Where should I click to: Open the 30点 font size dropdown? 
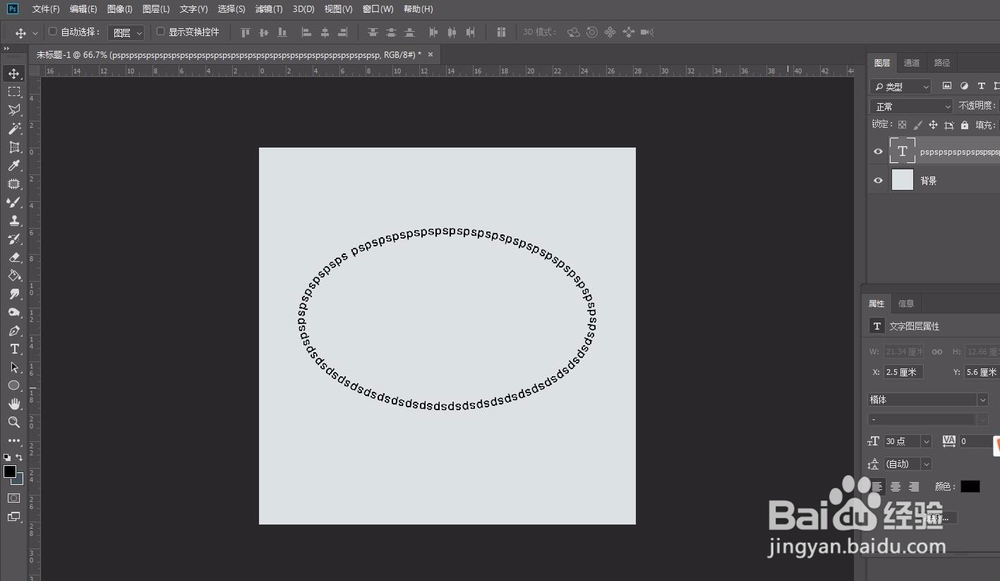(926, 441)
